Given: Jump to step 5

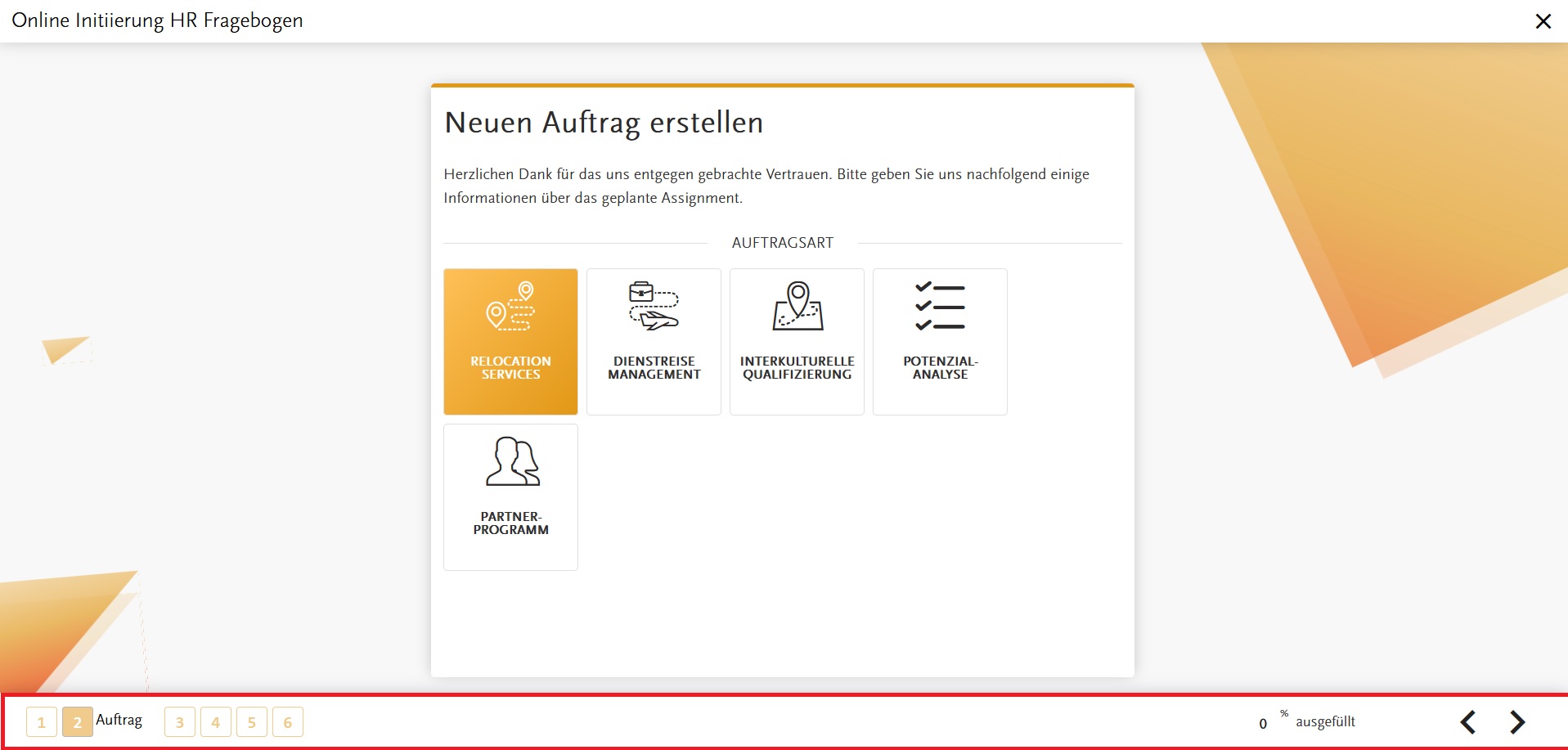Looking at the screenshot, I should tap(252, 722).
